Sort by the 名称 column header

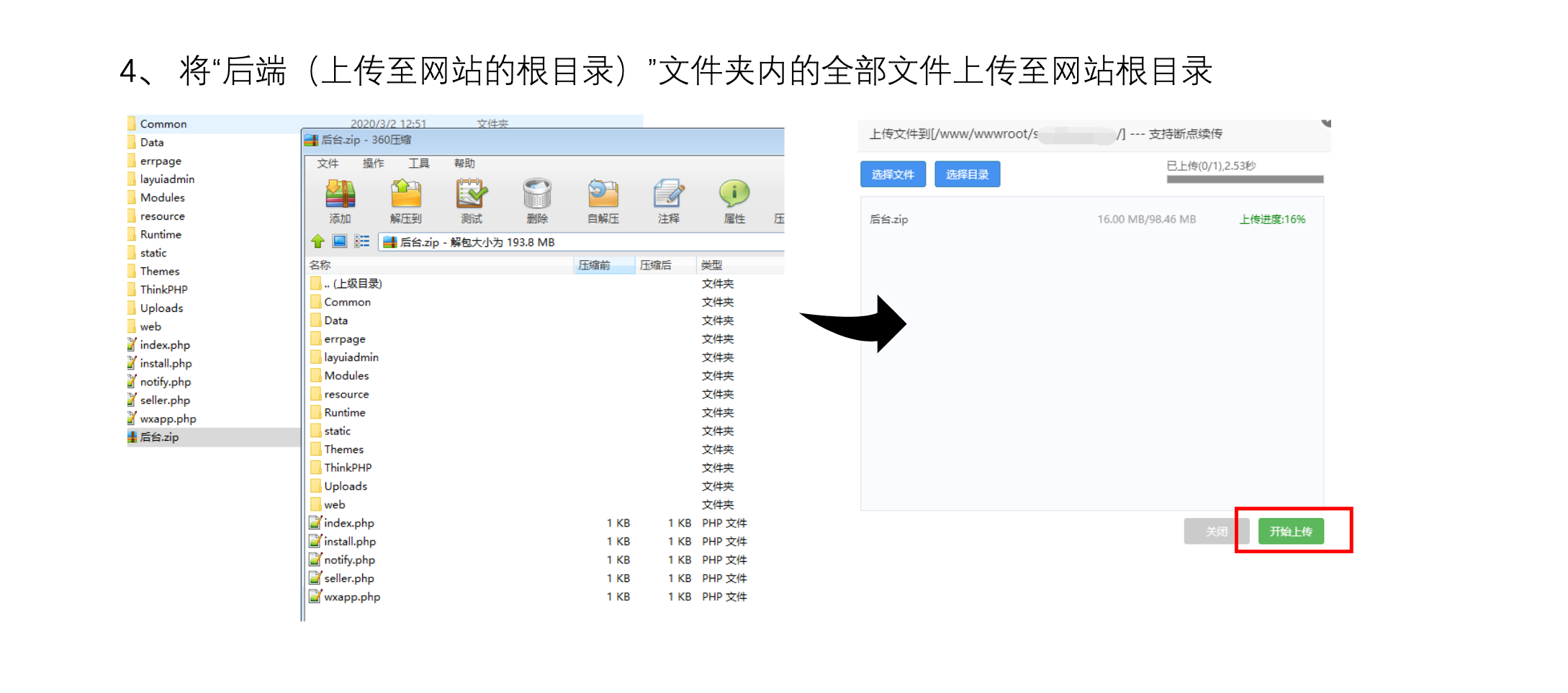(x=441, y=265)
